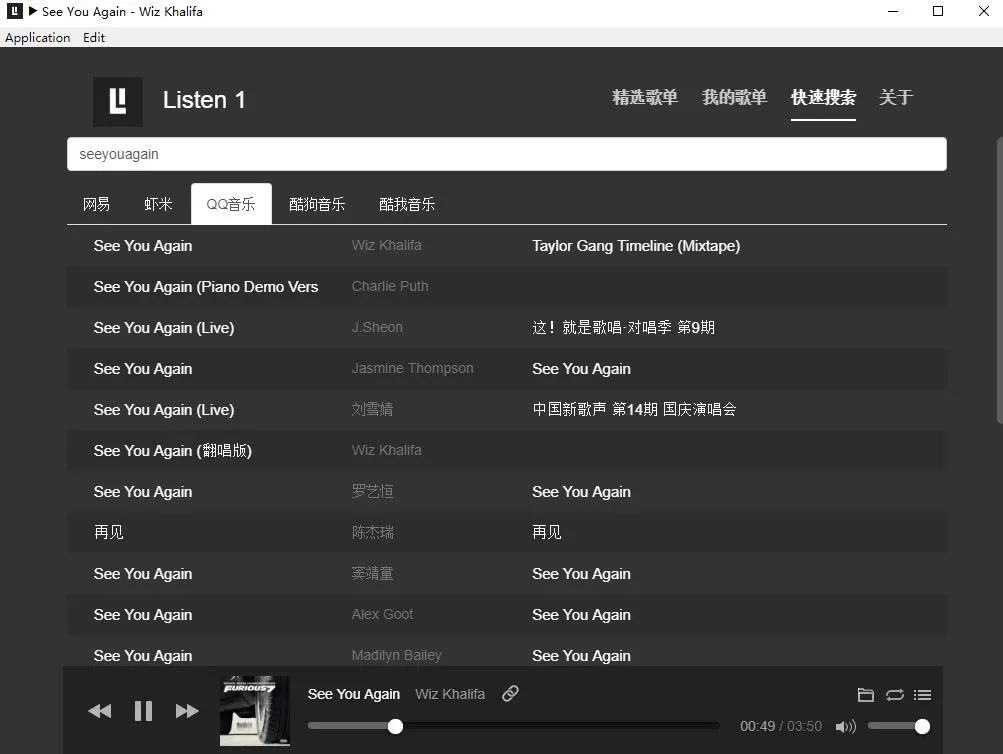The height and width of the screenshot is (754, 1003).
Task: Open artist Alex Goot
Action: click(383, 614)
